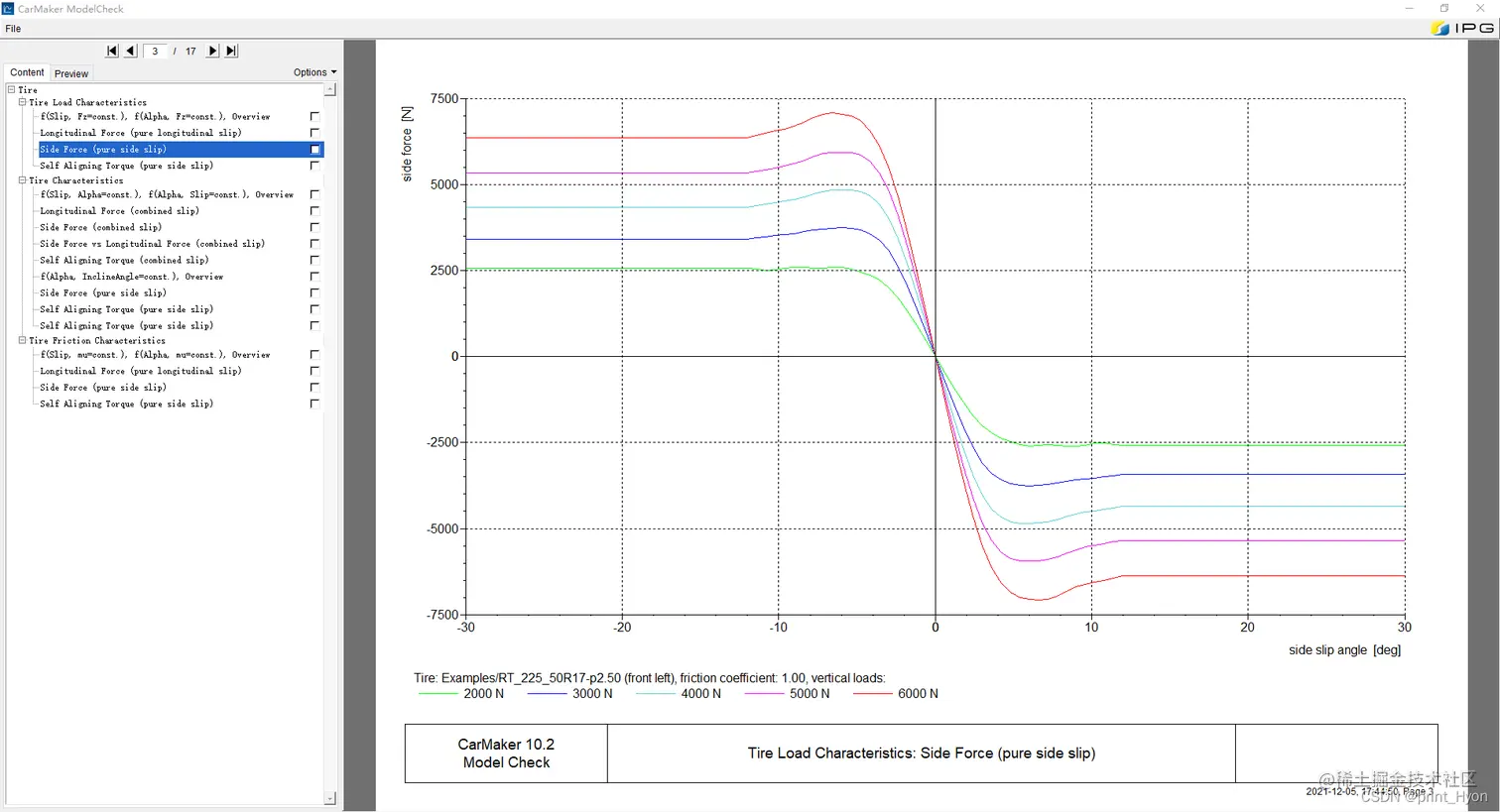The width and height of the screenshot is (1500, 812).
Task: Click the 3000 N blue legend line
Action: [548, 694]
